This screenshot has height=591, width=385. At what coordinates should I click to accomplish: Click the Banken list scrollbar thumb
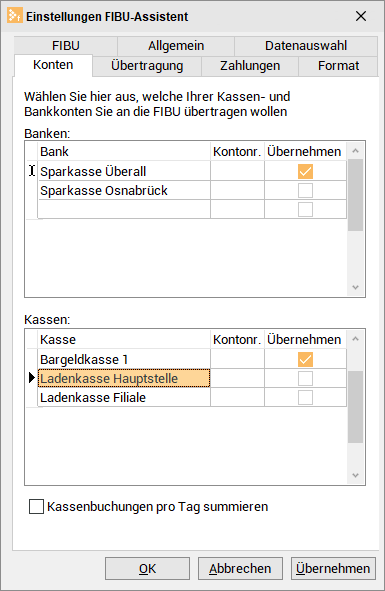pos(355,195)
